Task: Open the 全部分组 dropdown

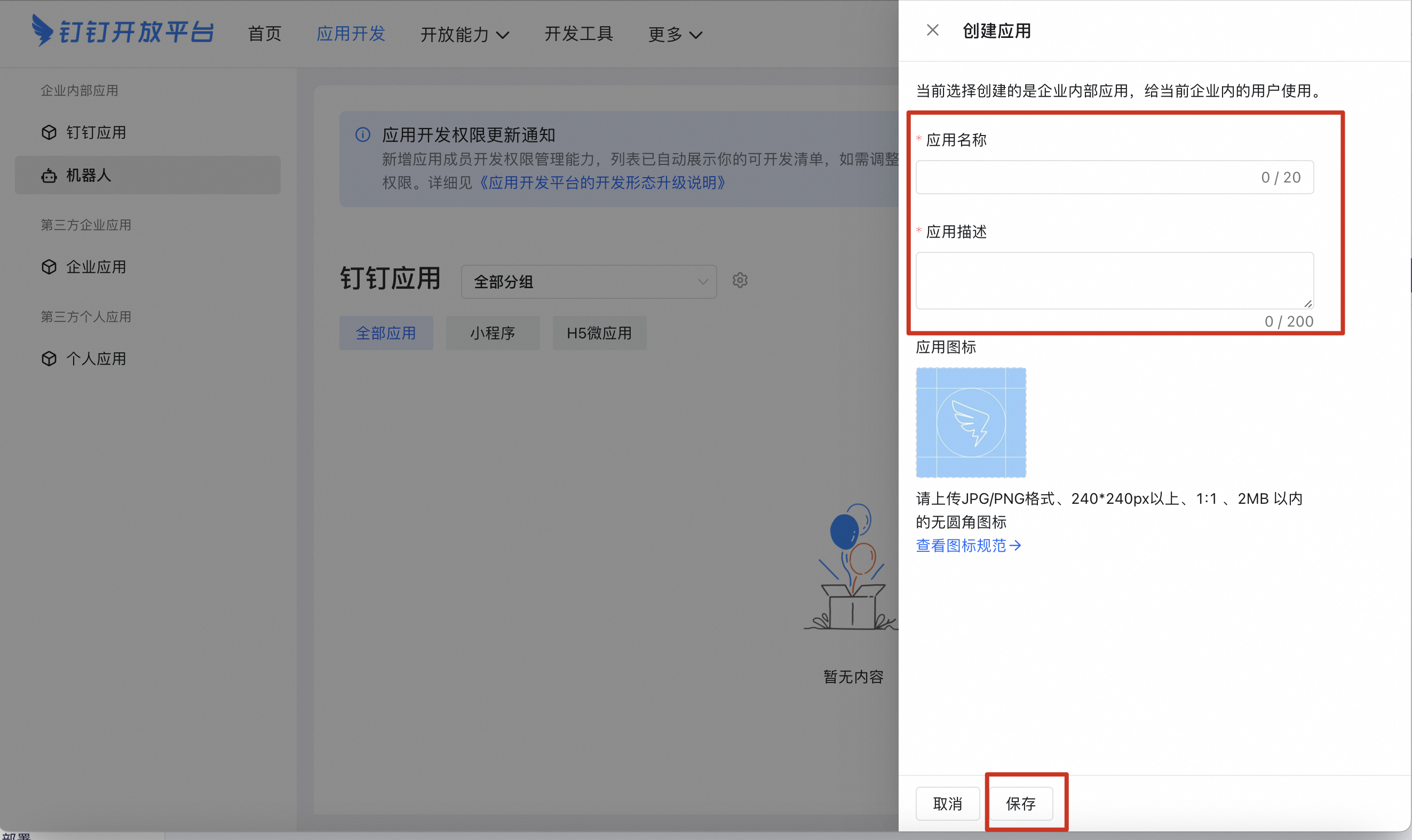Action: click(589, 281)
